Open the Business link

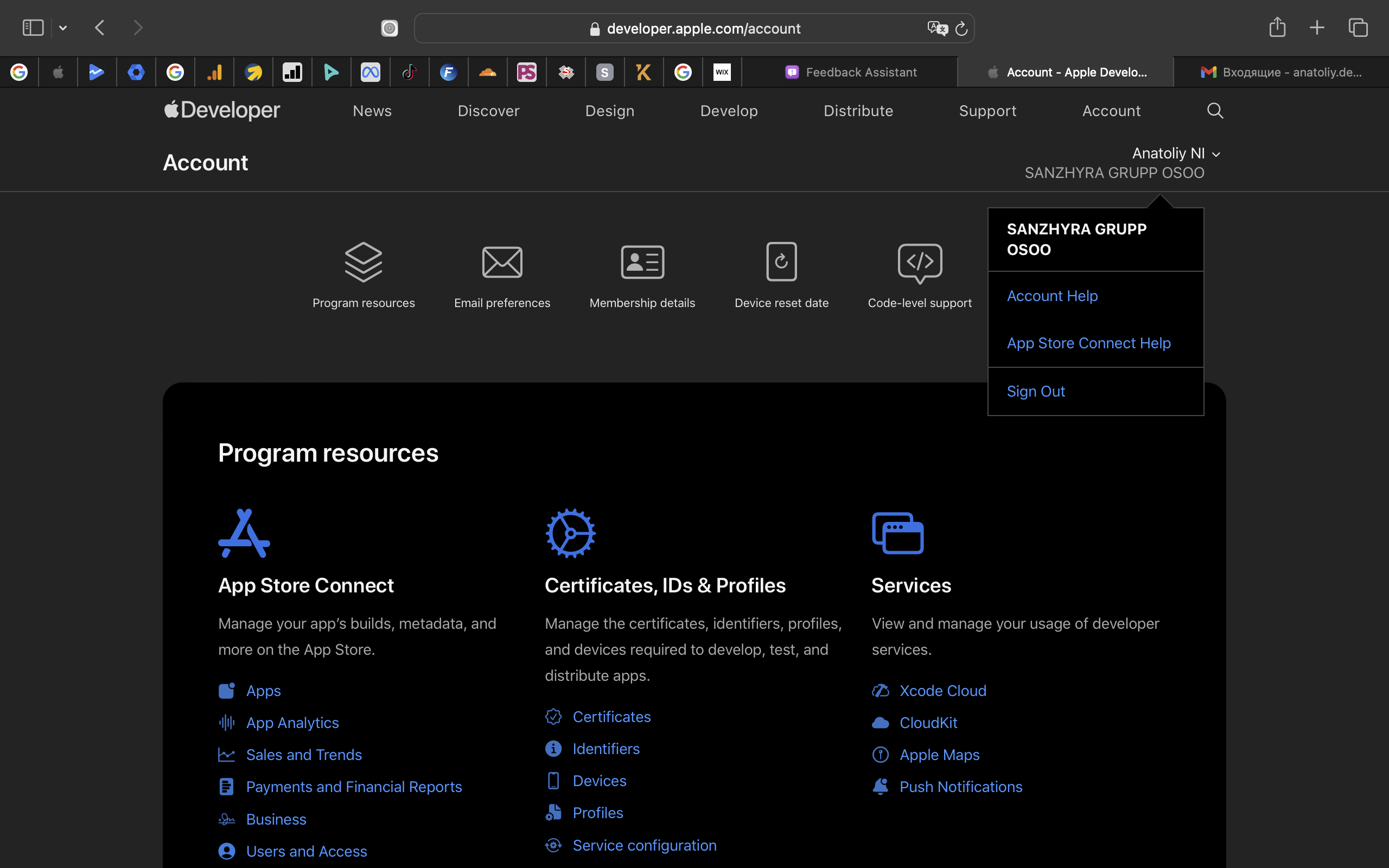[x=276, y=819]
